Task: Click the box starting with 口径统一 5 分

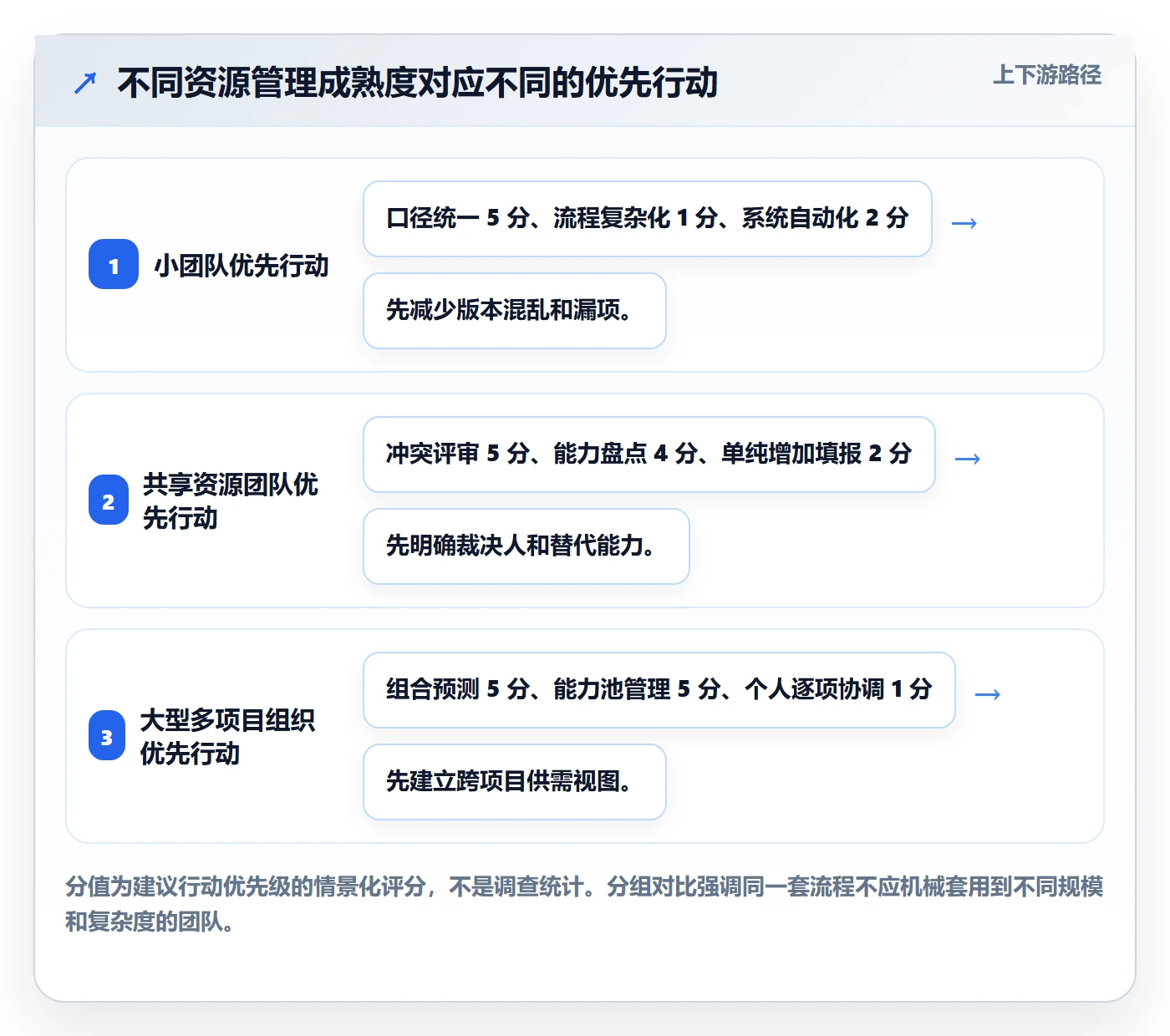Action: click(648, 219)
